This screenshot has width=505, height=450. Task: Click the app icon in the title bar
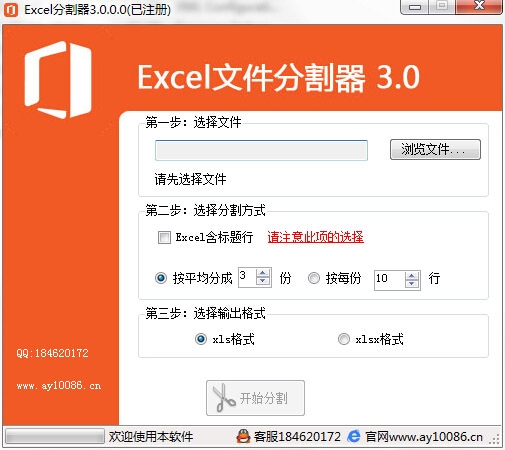click(x=11, y=10)
